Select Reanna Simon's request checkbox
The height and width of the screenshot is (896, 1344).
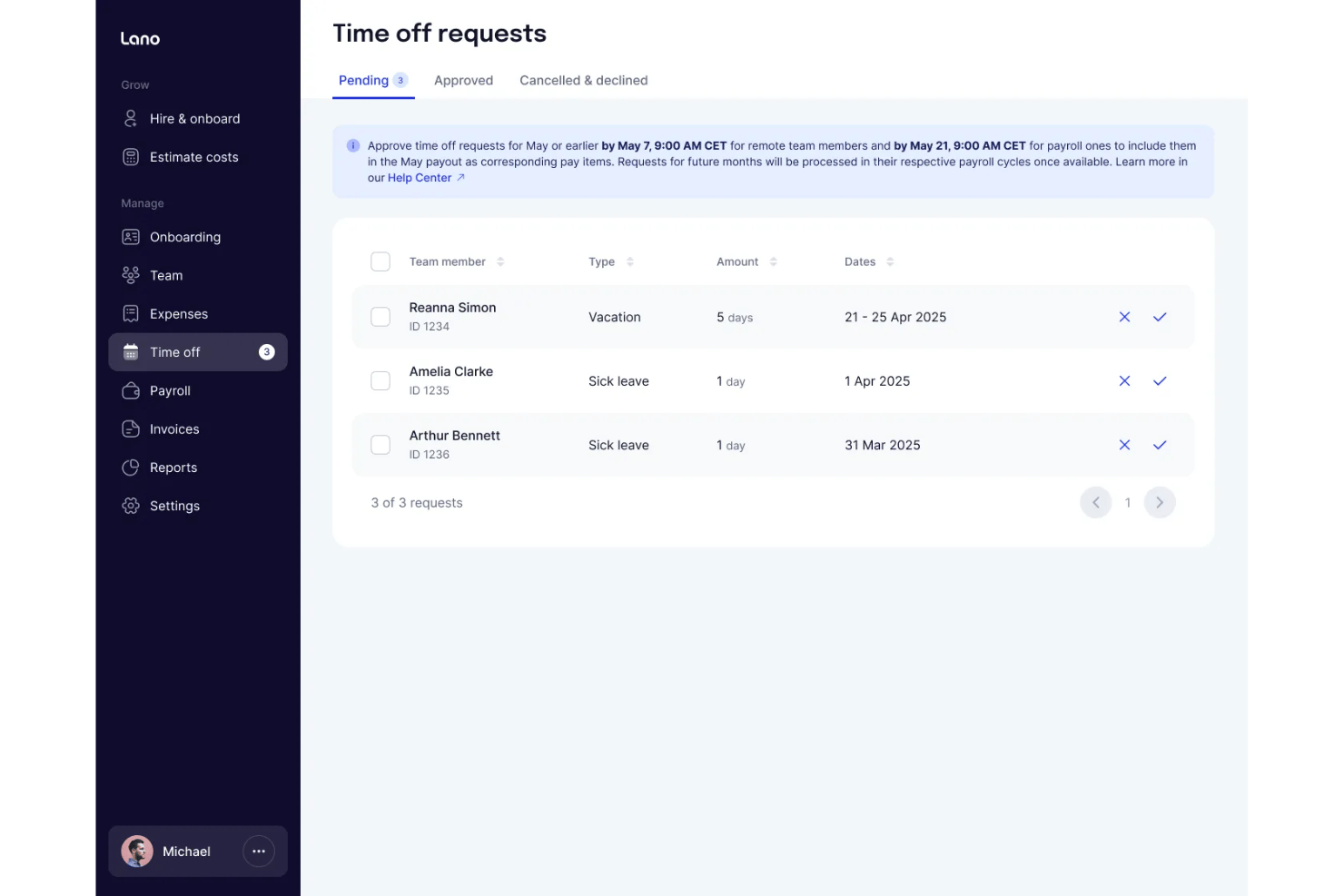(x=380, y=317)
